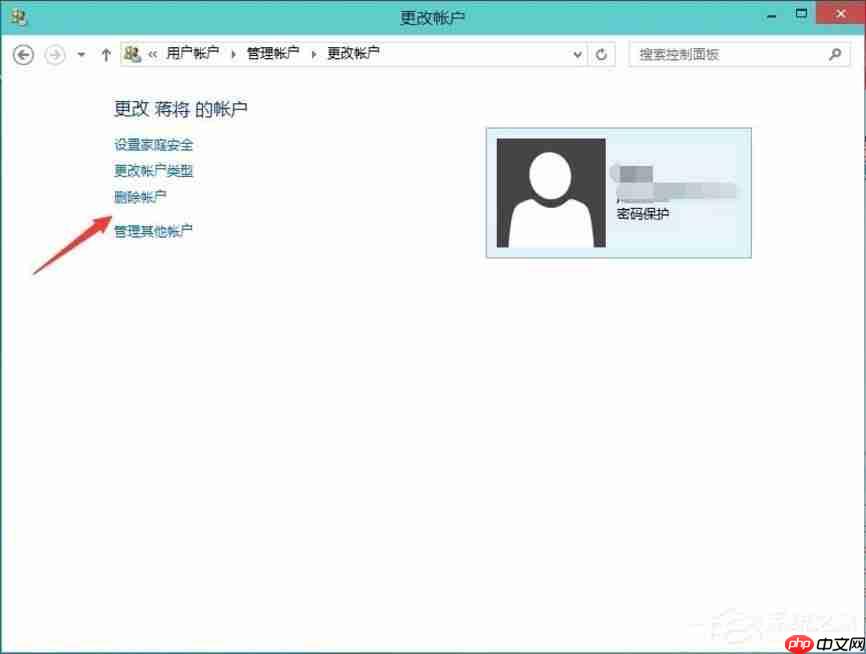This screenshot has width=866, height=654.
Task: Open 更改帐户类型 link
Action: pos(155,171)
